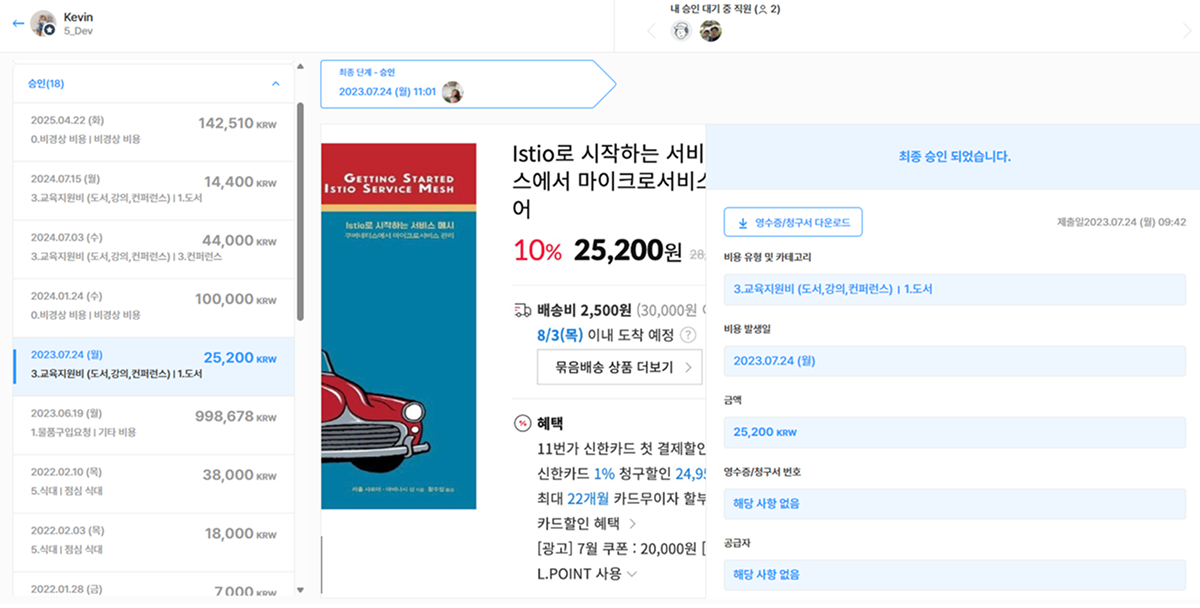Screen dimensions: 1200x608
Task: Click the expense list scrollbar thumb
Action: (301, 210)
